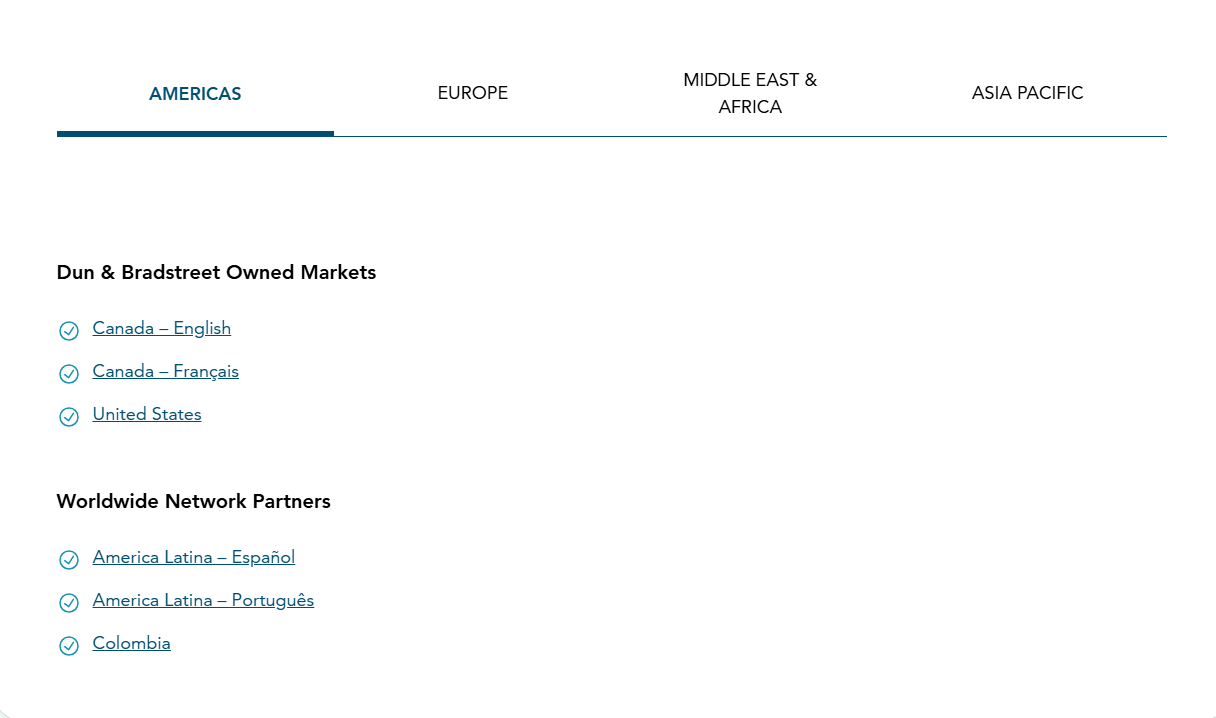Click the checkmark icon beside Canada – Français
The height and width of the screenshot is (718, 1216).
coord(69,373)
